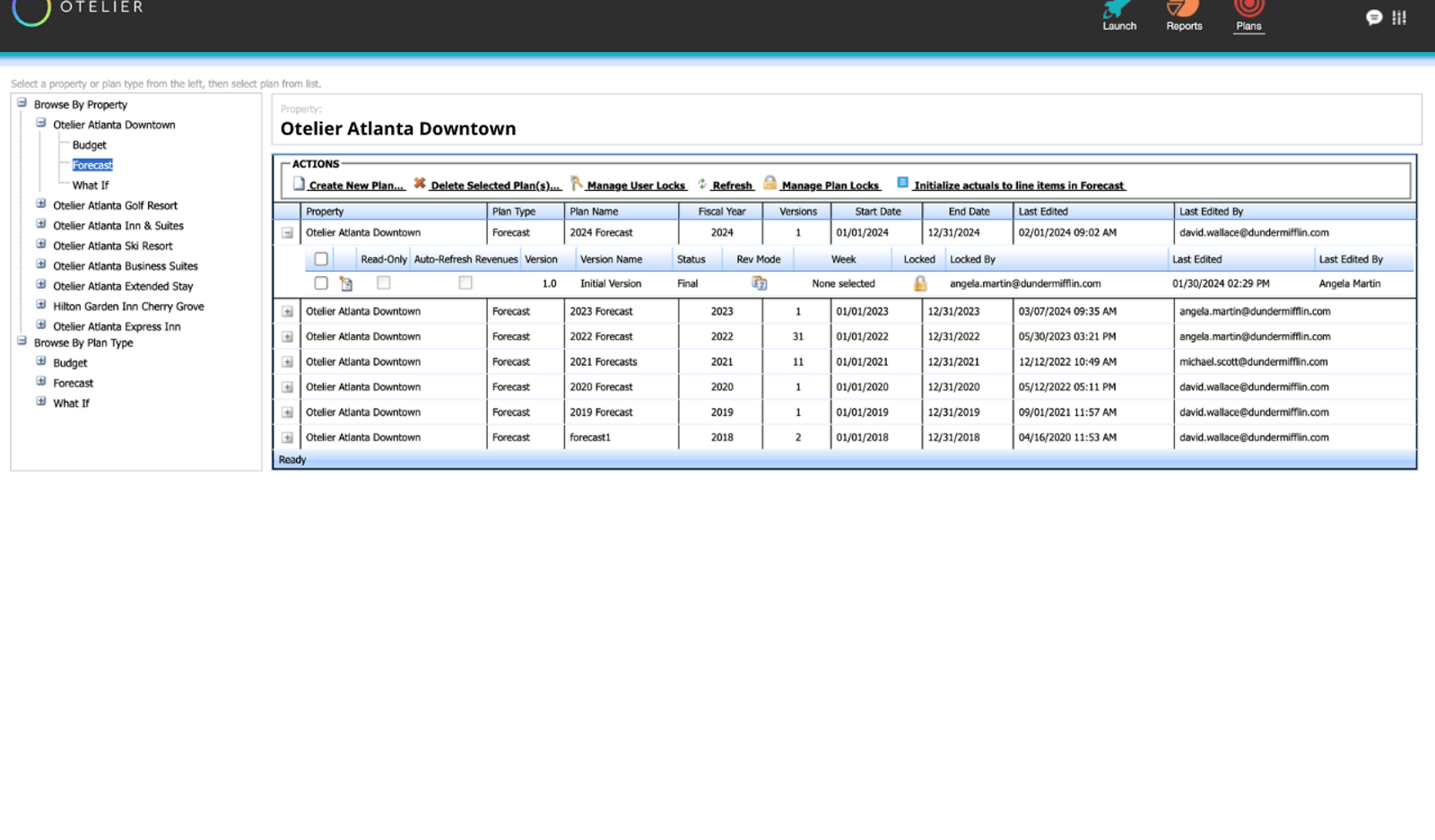
Task: Click the orange lock icon for Initial Version
Action: 920,283
